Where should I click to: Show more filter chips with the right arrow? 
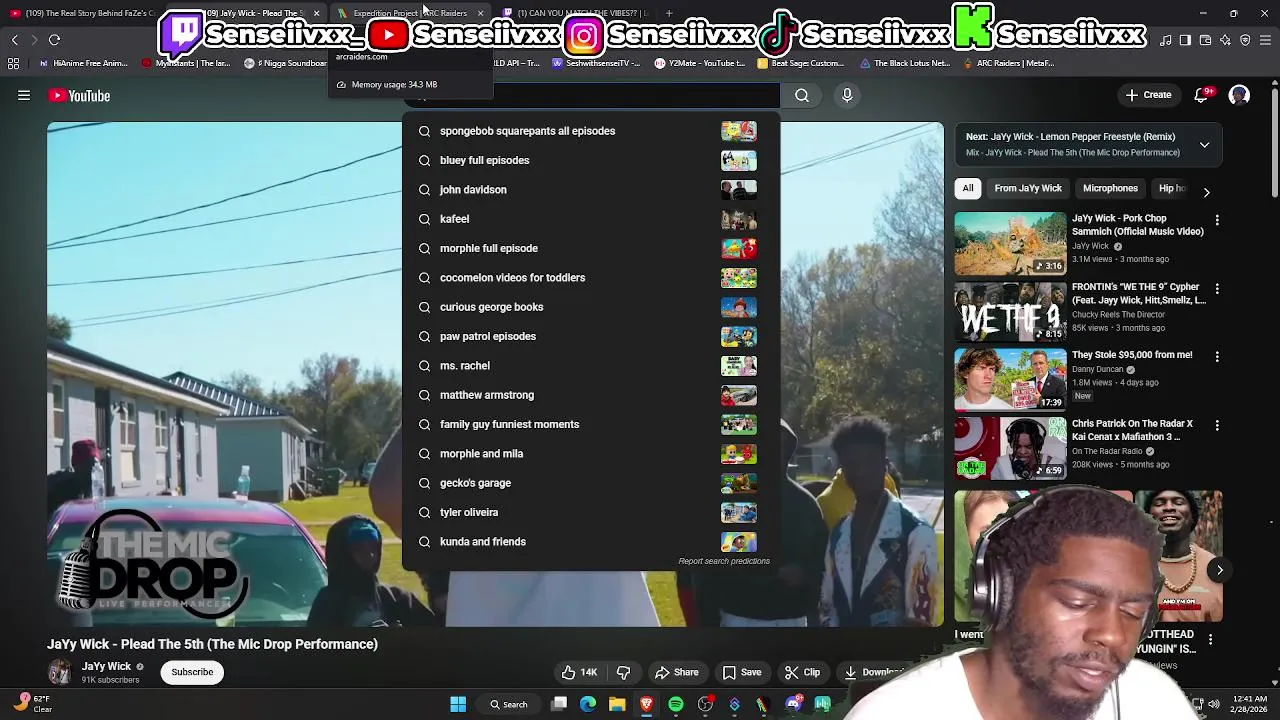[1206, 191]
